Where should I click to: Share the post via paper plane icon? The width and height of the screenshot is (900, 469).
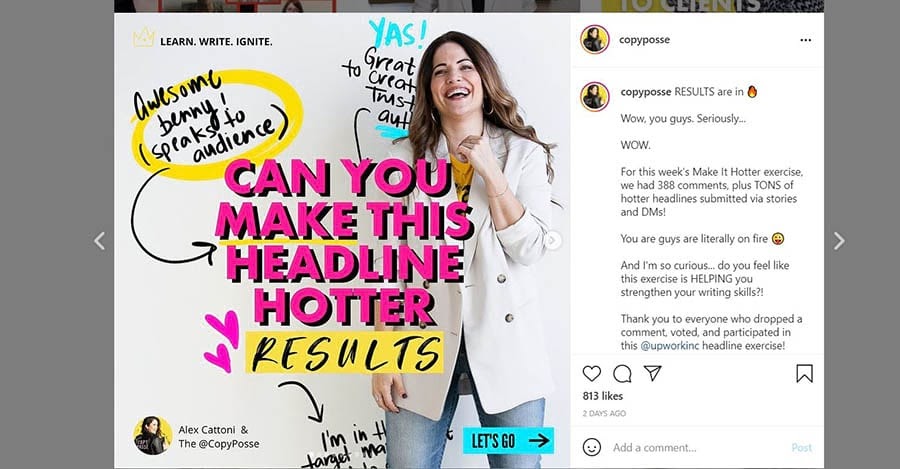[x=653, y=373]
